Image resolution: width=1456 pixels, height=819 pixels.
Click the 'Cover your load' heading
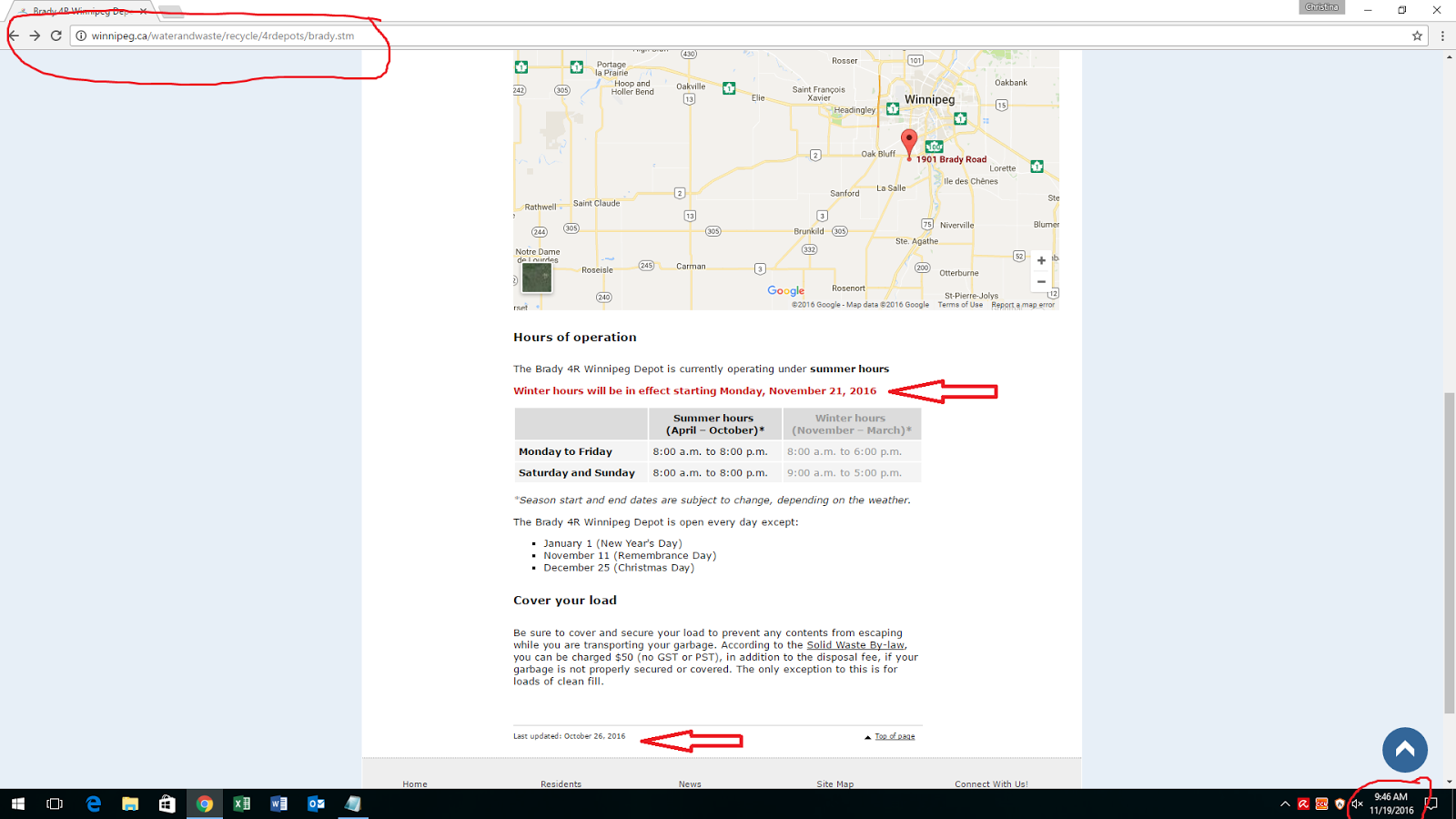point(565,601)
